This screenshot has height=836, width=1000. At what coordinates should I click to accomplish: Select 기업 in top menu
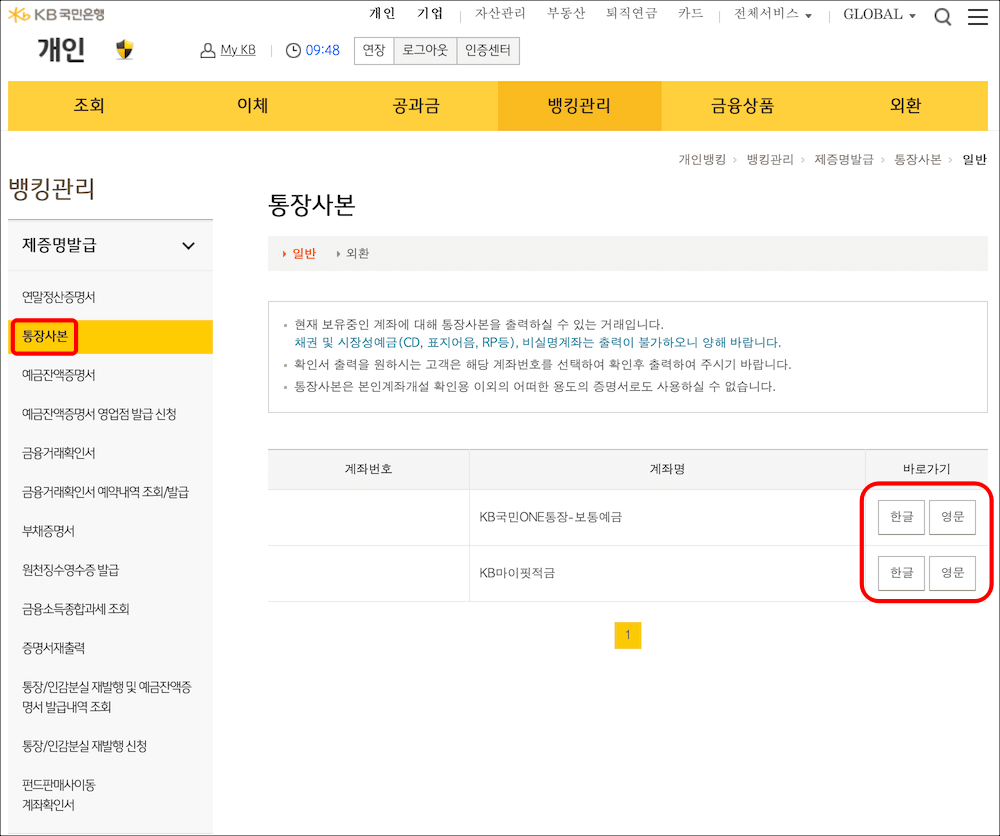pos(430,13)
